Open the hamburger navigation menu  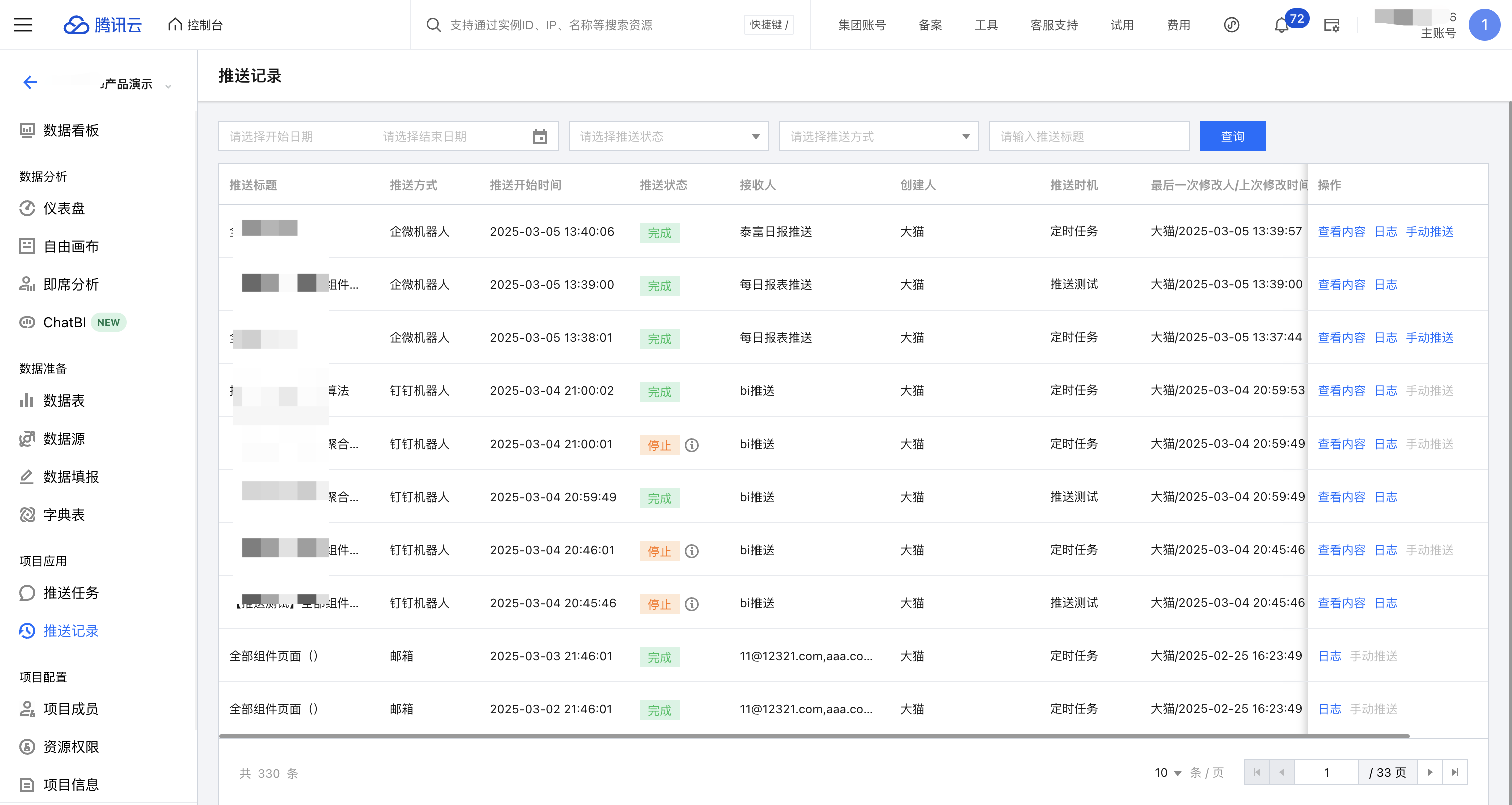23,25
